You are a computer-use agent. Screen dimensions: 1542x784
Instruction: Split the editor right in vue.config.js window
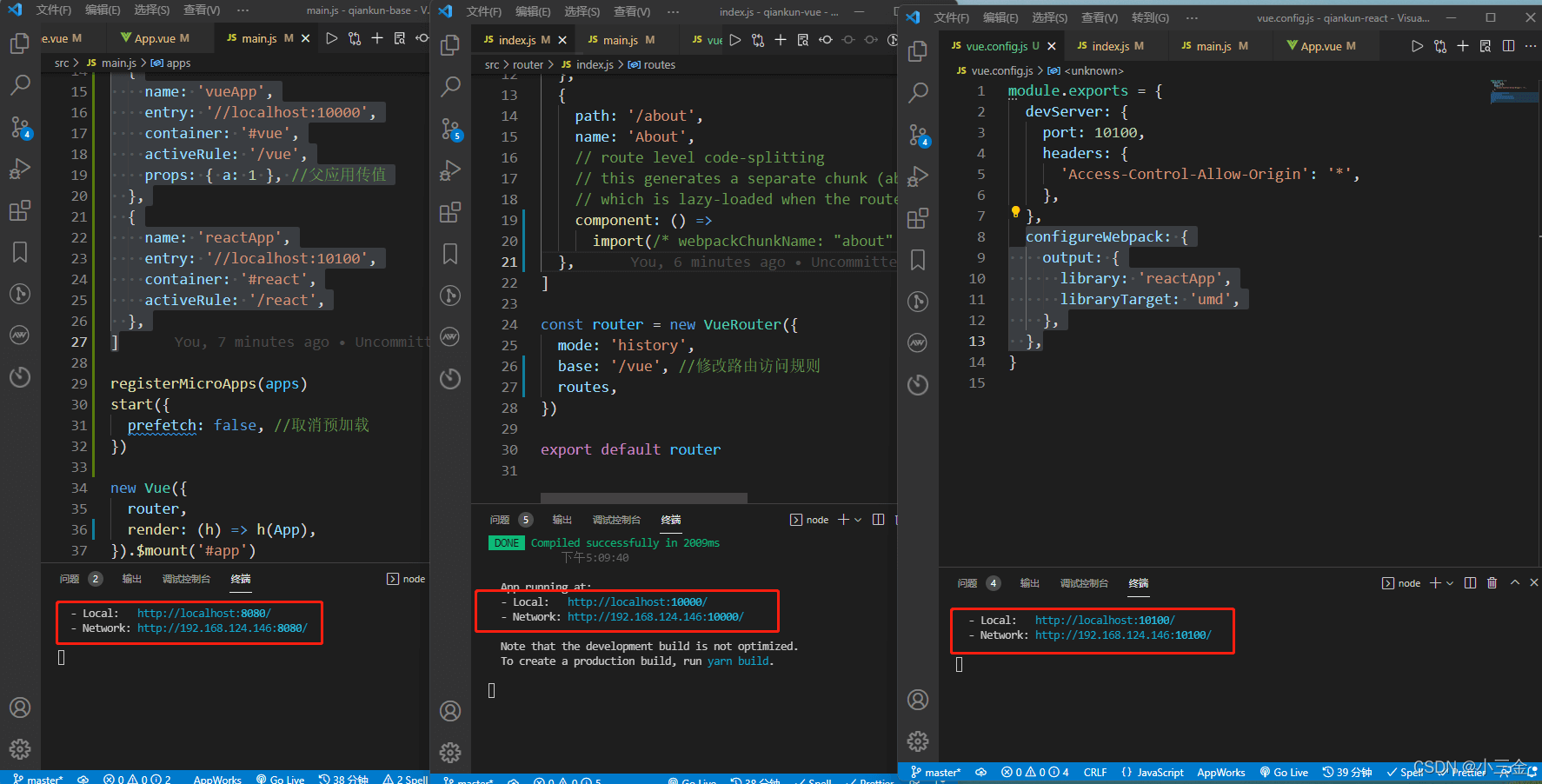[1508, 46]
